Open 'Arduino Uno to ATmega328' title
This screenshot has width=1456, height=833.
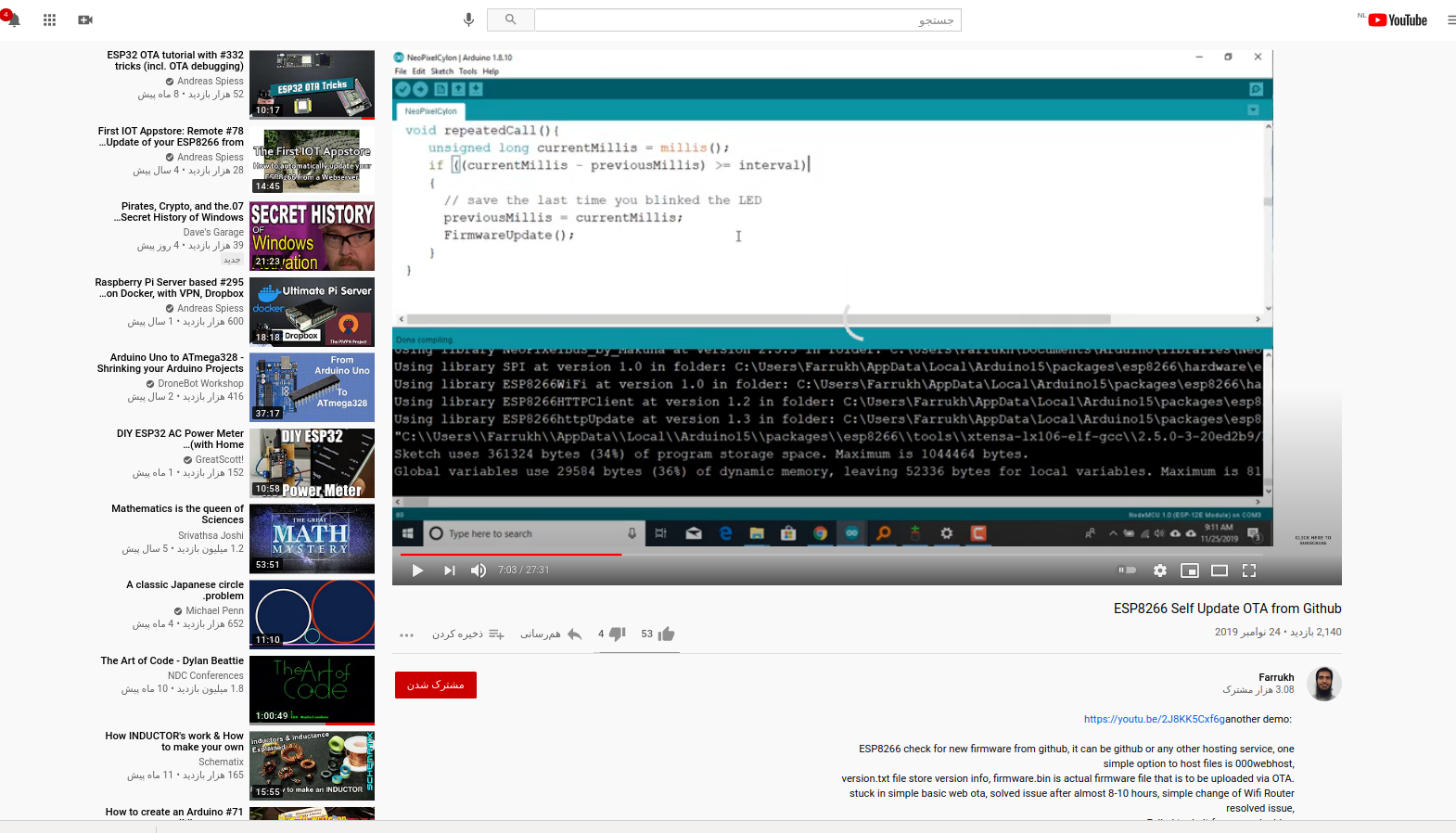[x=171, y=363]
